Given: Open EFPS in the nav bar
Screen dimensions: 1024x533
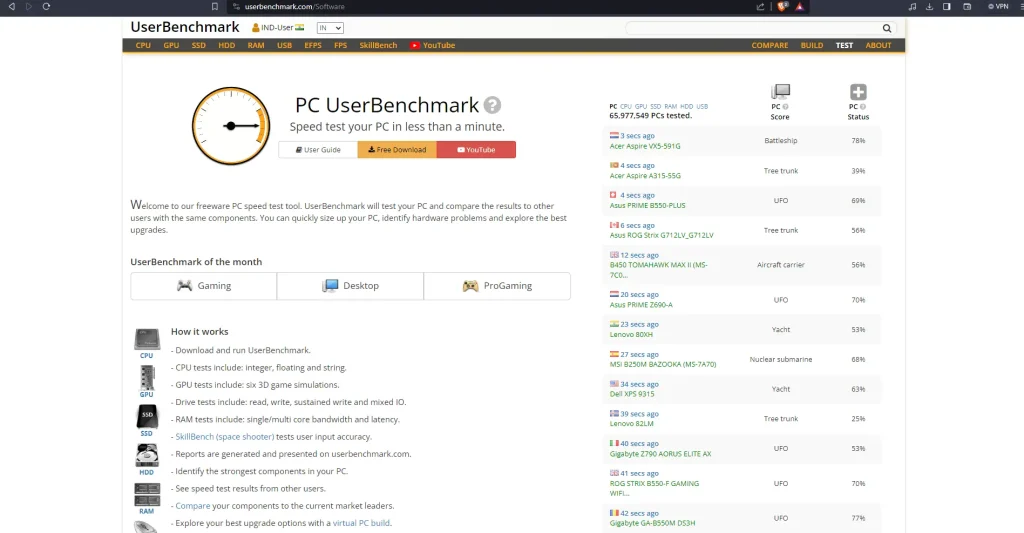Looking at the screenshot, I should tap(313, 46).
